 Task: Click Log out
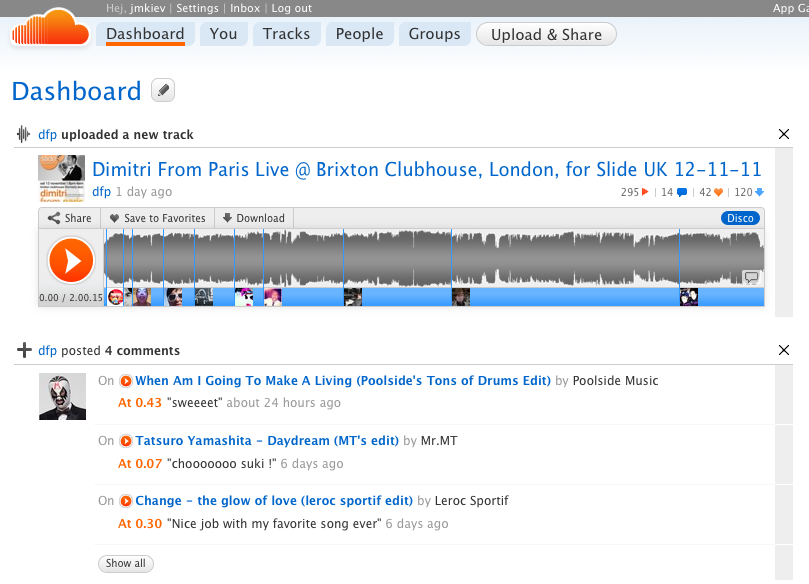pyautogui.click(x=292, y=8)
